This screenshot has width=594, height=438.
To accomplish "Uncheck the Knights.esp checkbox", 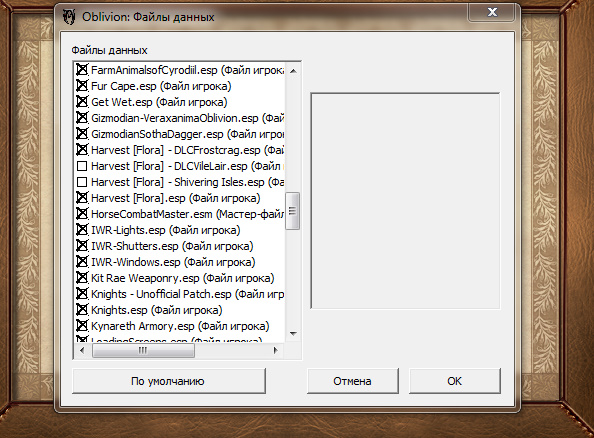I will (82, 310).
